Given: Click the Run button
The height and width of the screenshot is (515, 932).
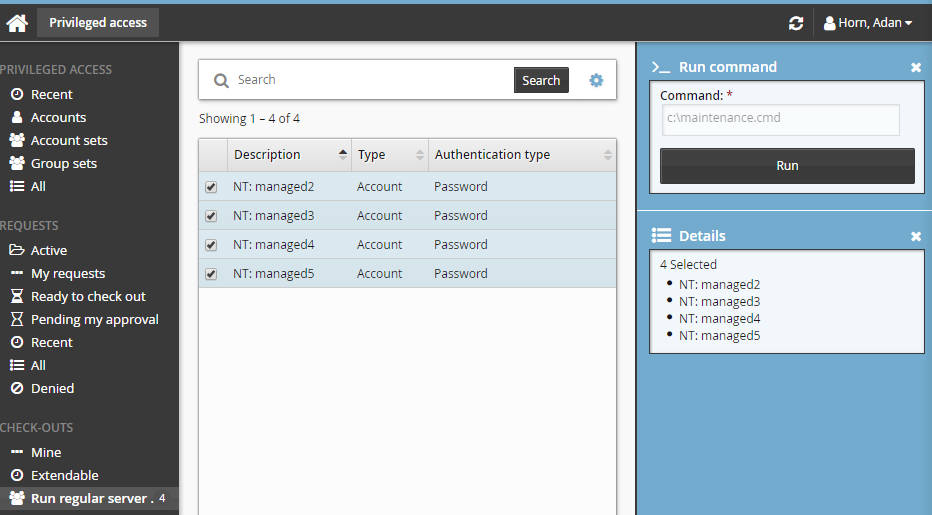Looking at the screenshot, I should pos(787,166).
